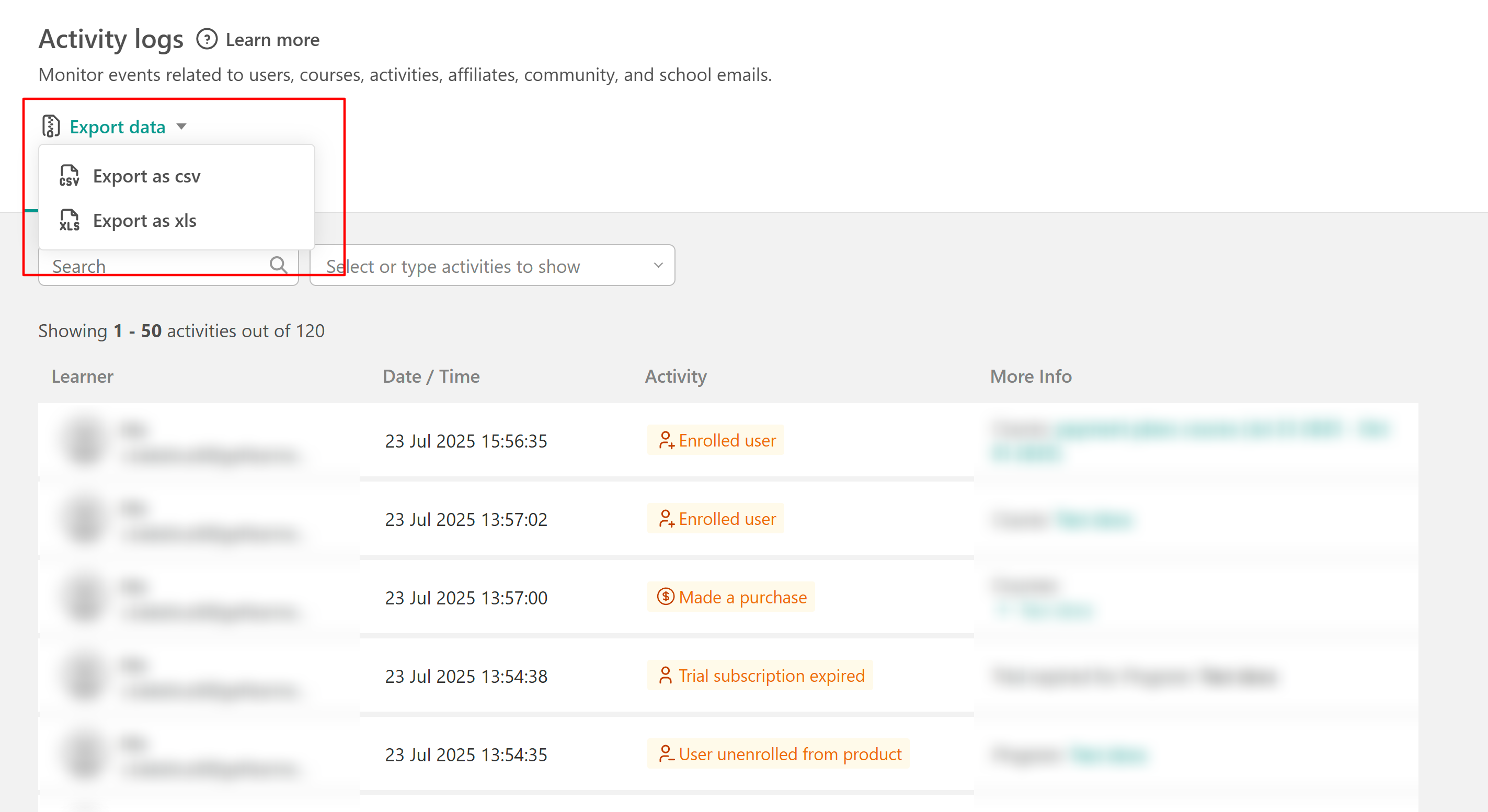Choose Export as csv option

(146, 176)
